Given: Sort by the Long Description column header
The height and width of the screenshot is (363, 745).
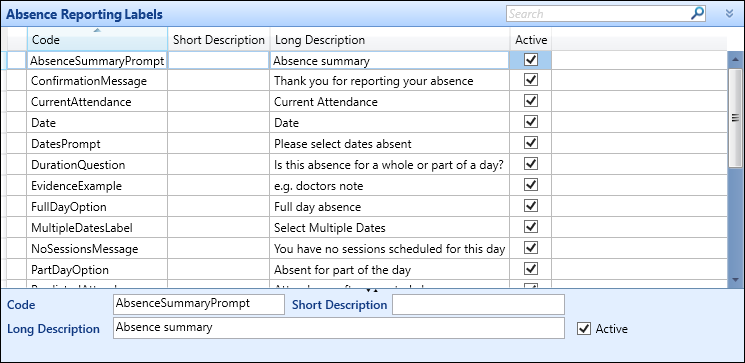Looking at the screenshot, I should click(390, 39).
